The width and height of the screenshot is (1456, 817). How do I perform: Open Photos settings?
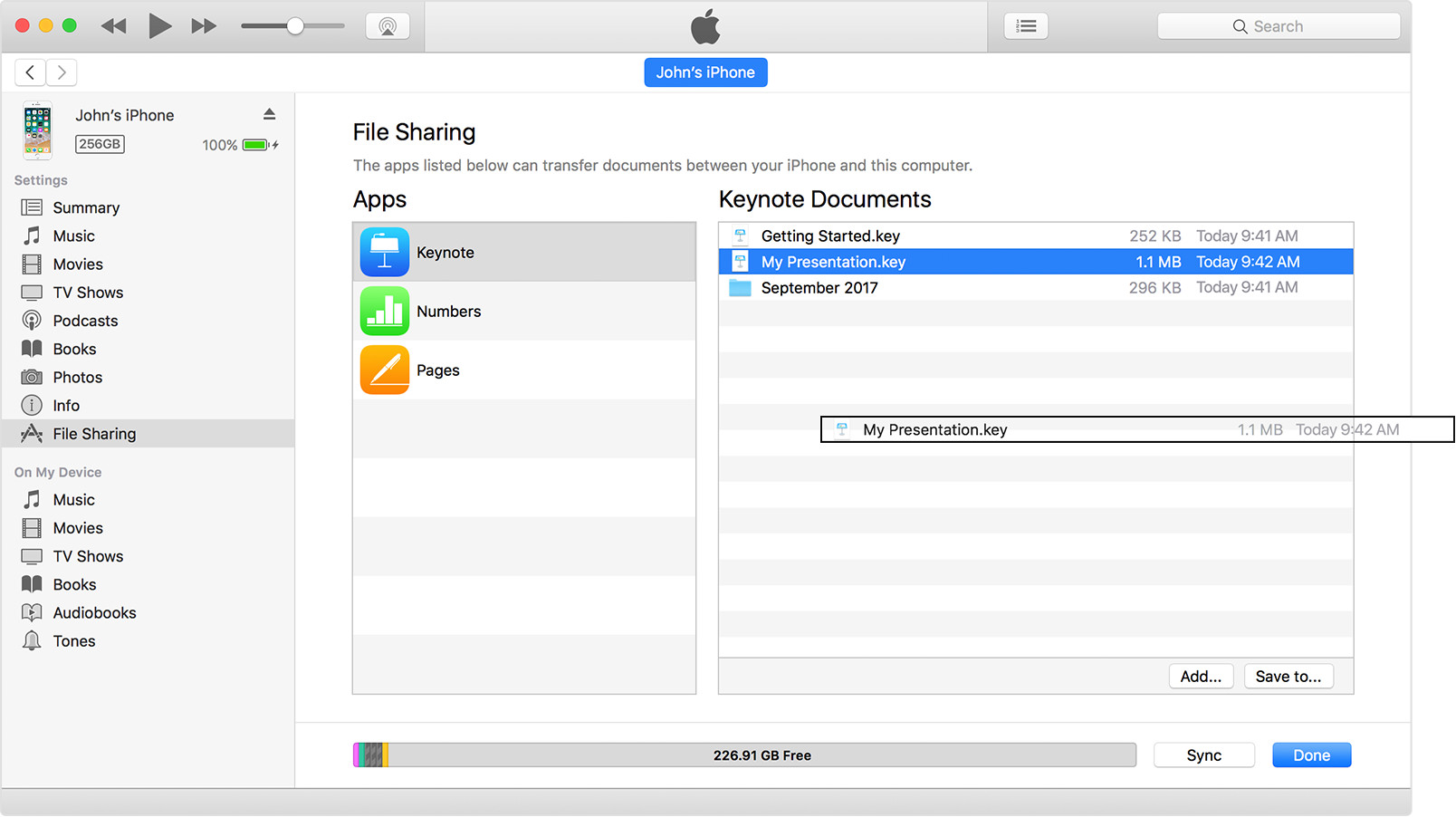click(78, 377)
